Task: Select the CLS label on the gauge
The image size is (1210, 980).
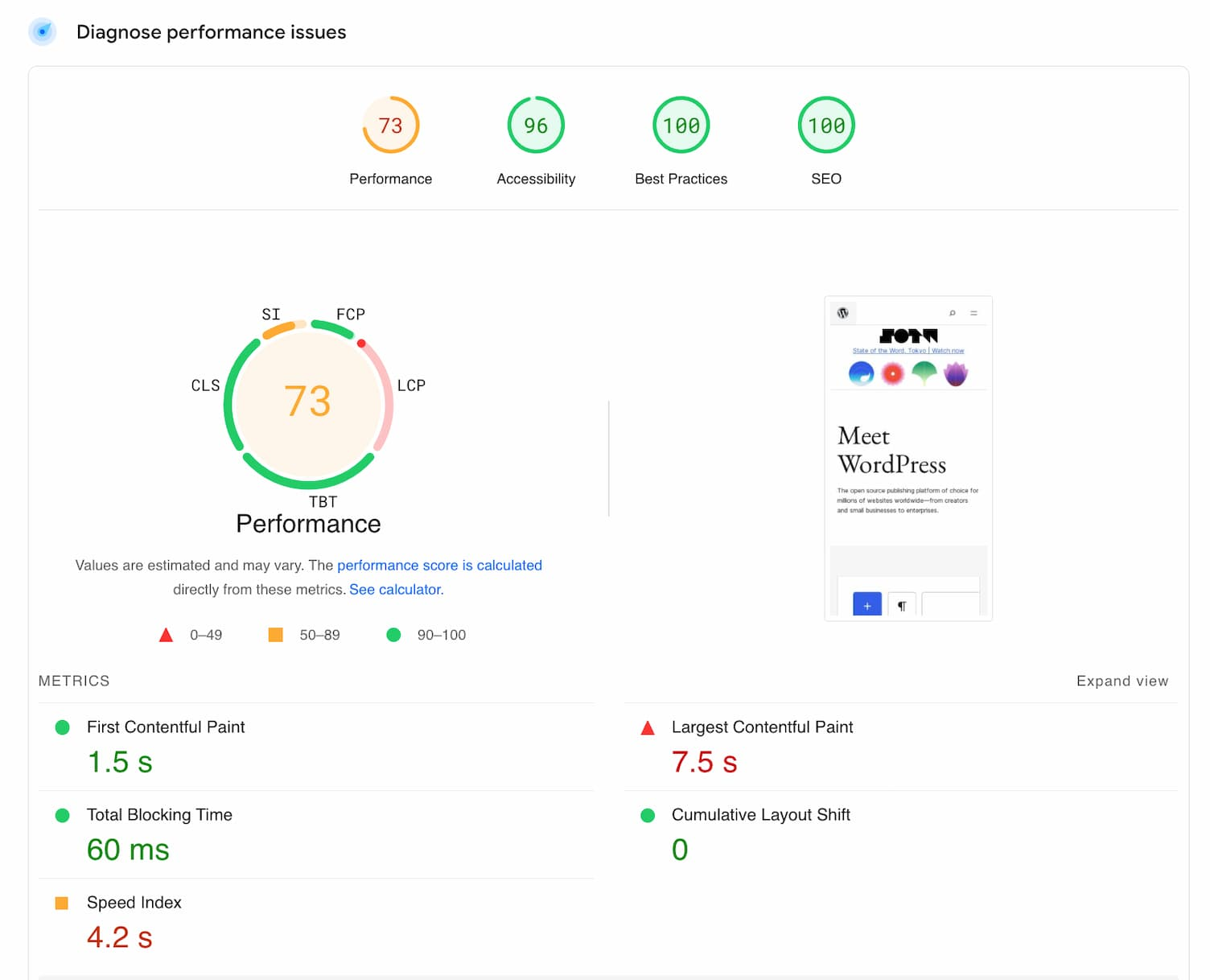Action: (x=205, y=386)
